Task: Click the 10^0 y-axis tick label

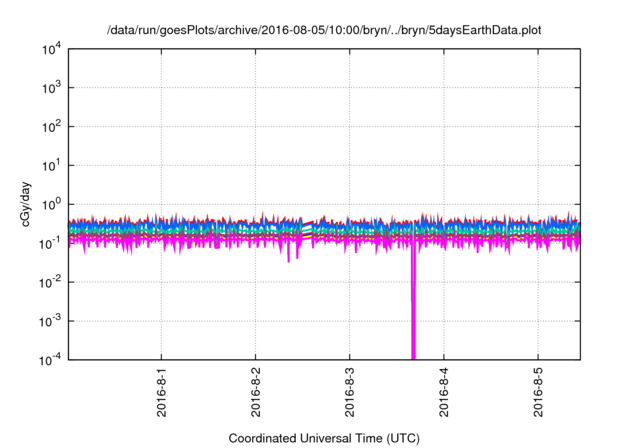Action: tap(52, 205)
